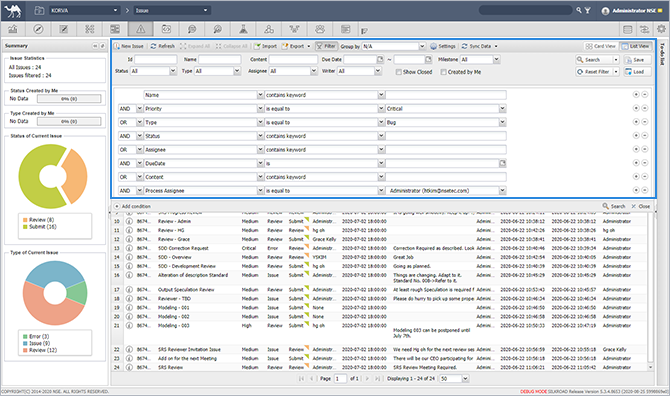This screenshot has width=670, height=396.
Task: Click New Issue in toolbar
Action: click(129, 46)
